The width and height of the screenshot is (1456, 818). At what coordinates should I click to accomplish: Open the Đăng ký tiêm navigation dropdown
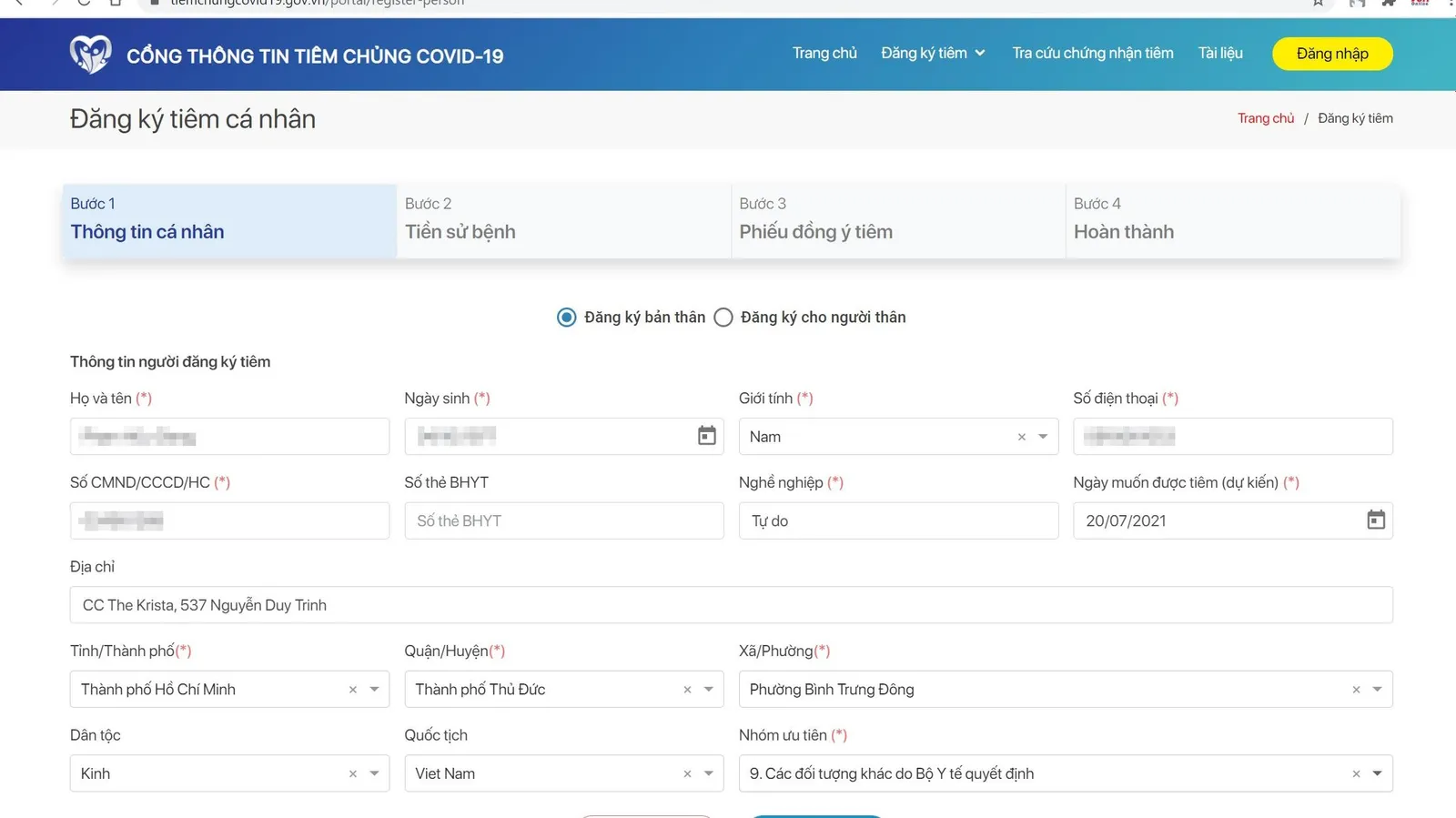pos(933,53)
